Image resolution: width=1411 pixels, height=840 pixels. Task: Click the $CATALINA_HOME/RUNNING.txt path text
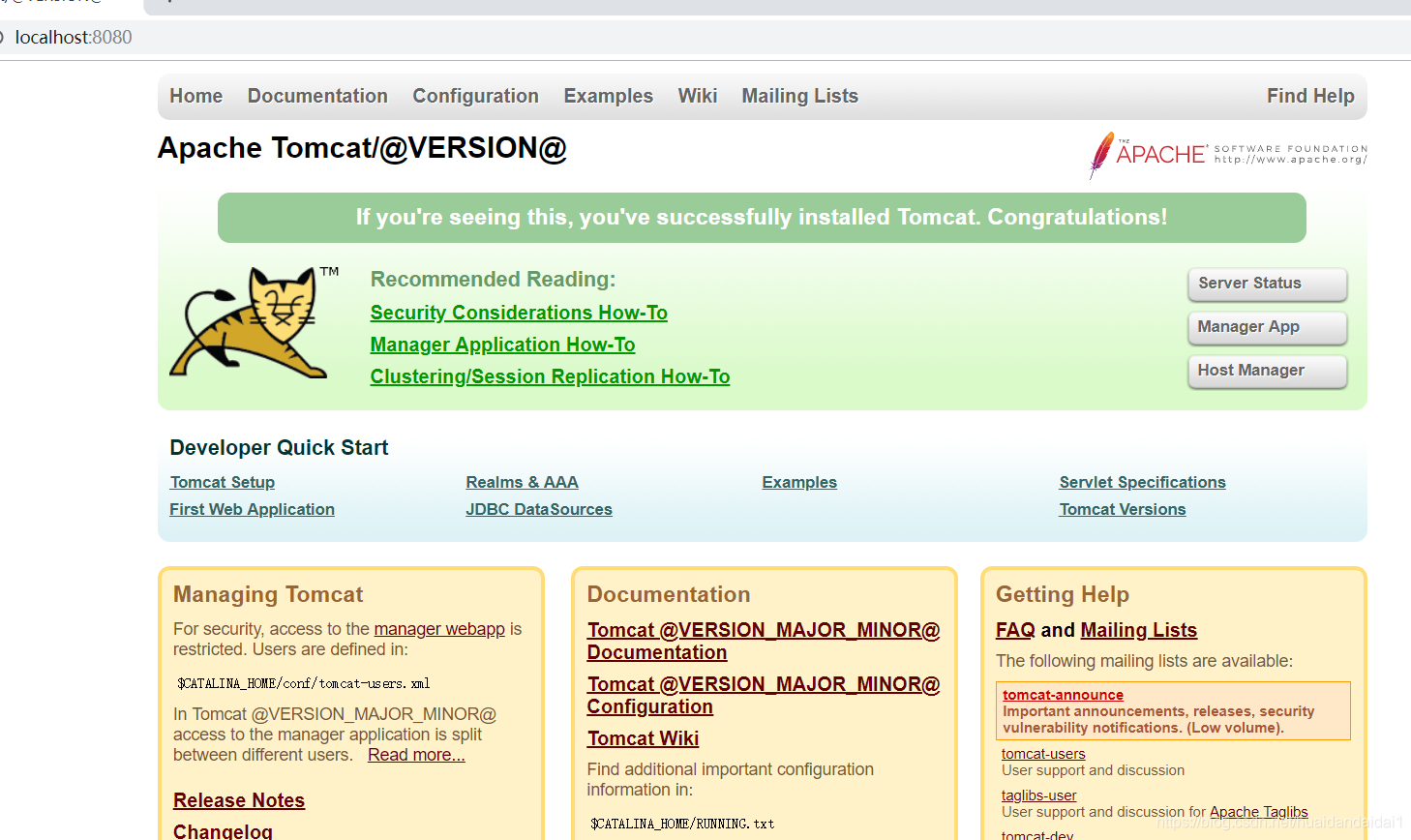(682, 824)
